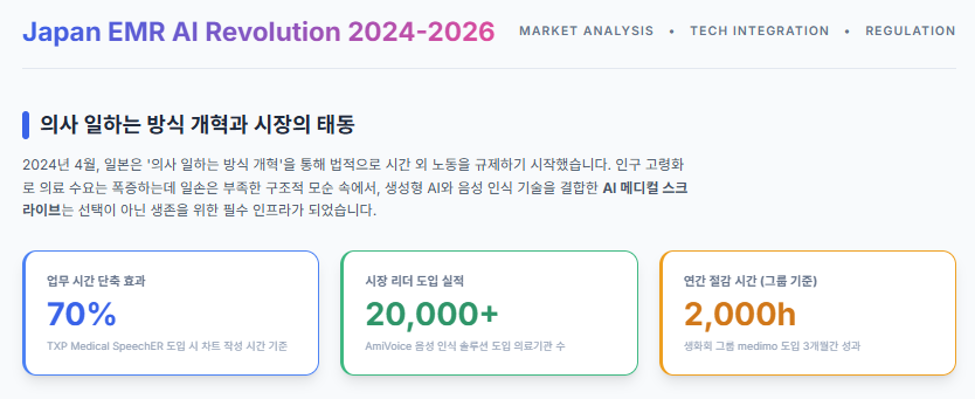975x399 pixels.
Task: Click the 70% statistic value
Action: click(x=81, y=314)
